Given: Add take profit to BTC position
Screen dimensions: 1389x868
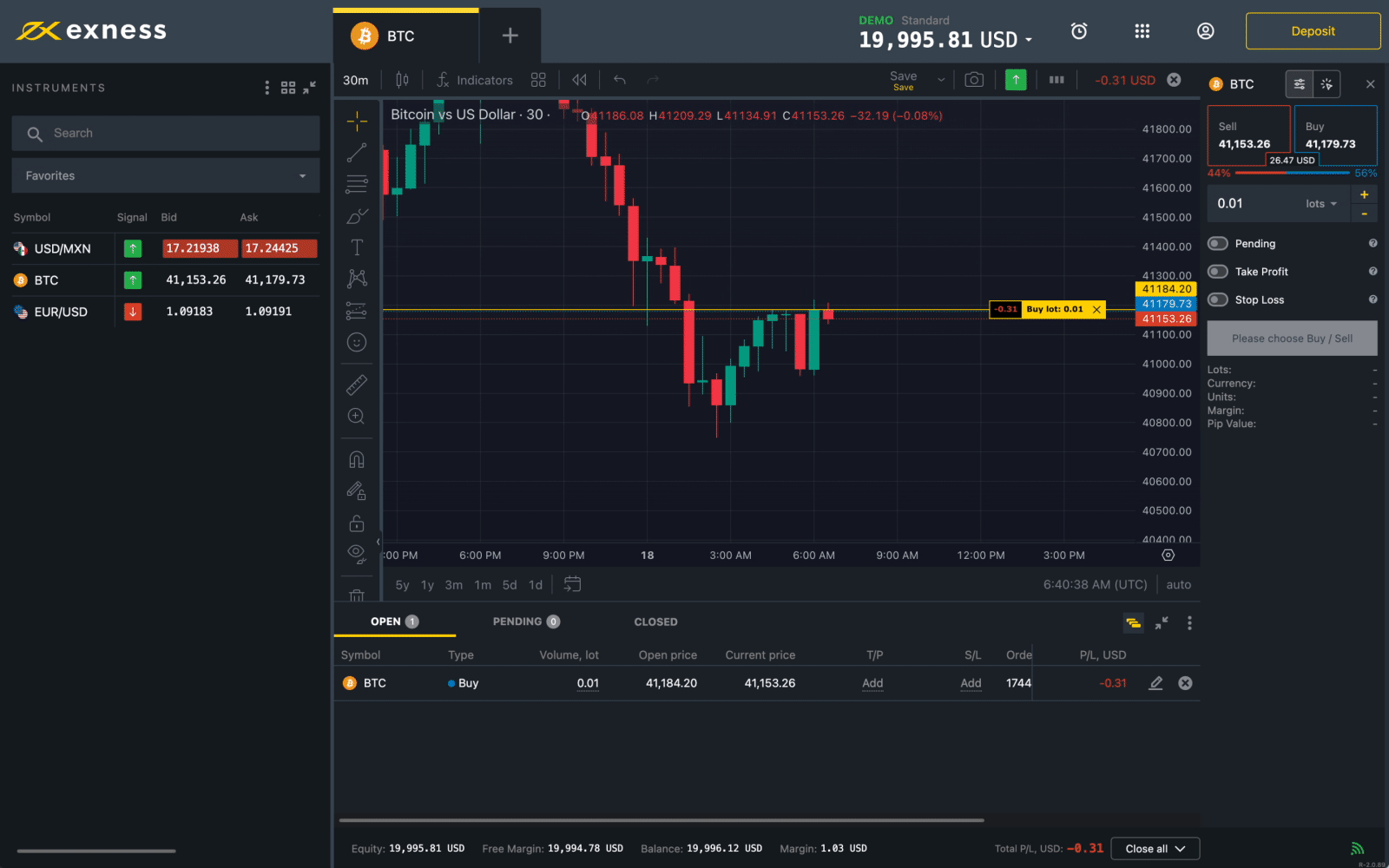Looking at the screenshot, I should click(x=872, y=683).
